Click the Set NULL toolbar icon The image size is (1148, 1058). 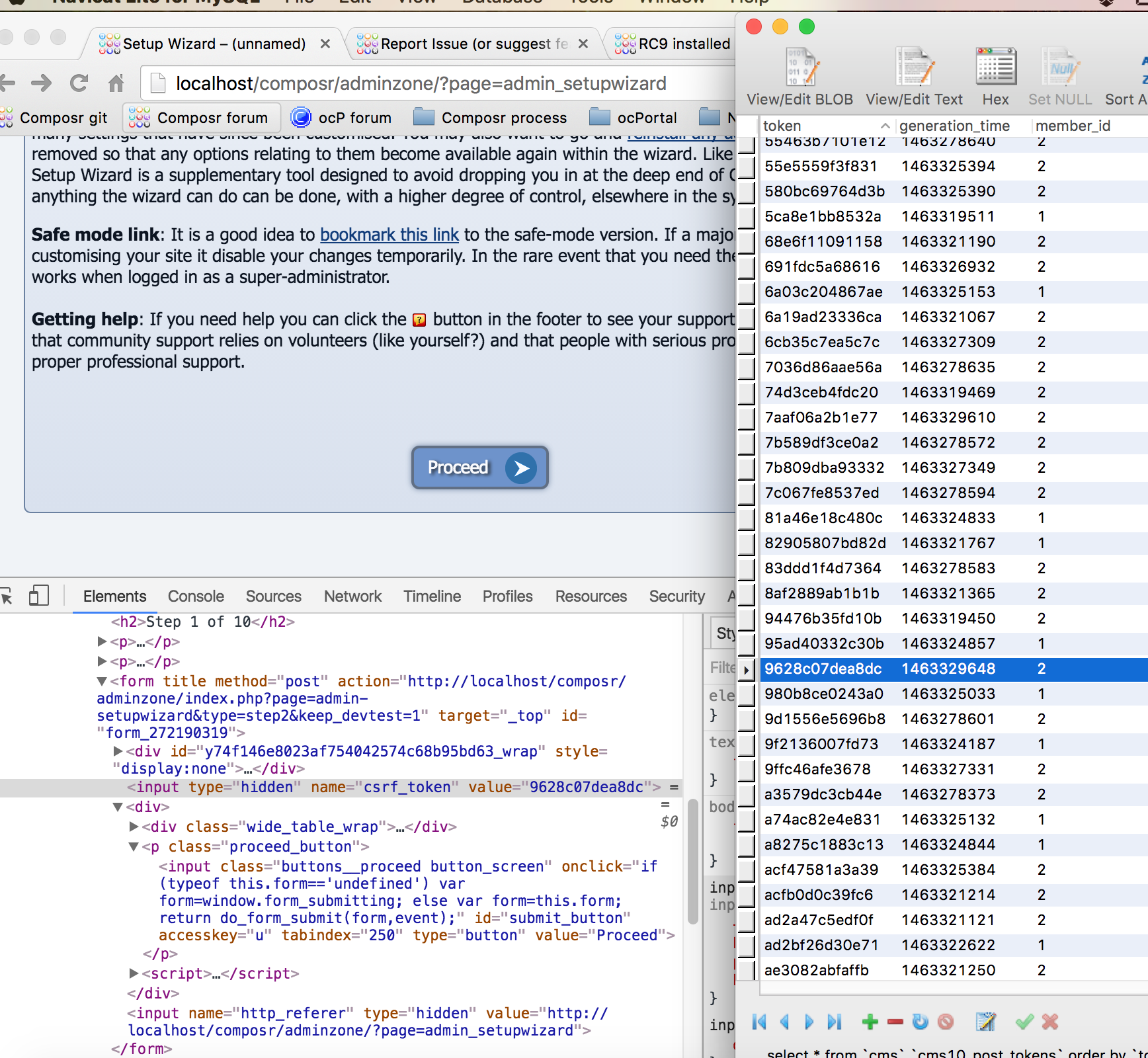pos(1060,77)
